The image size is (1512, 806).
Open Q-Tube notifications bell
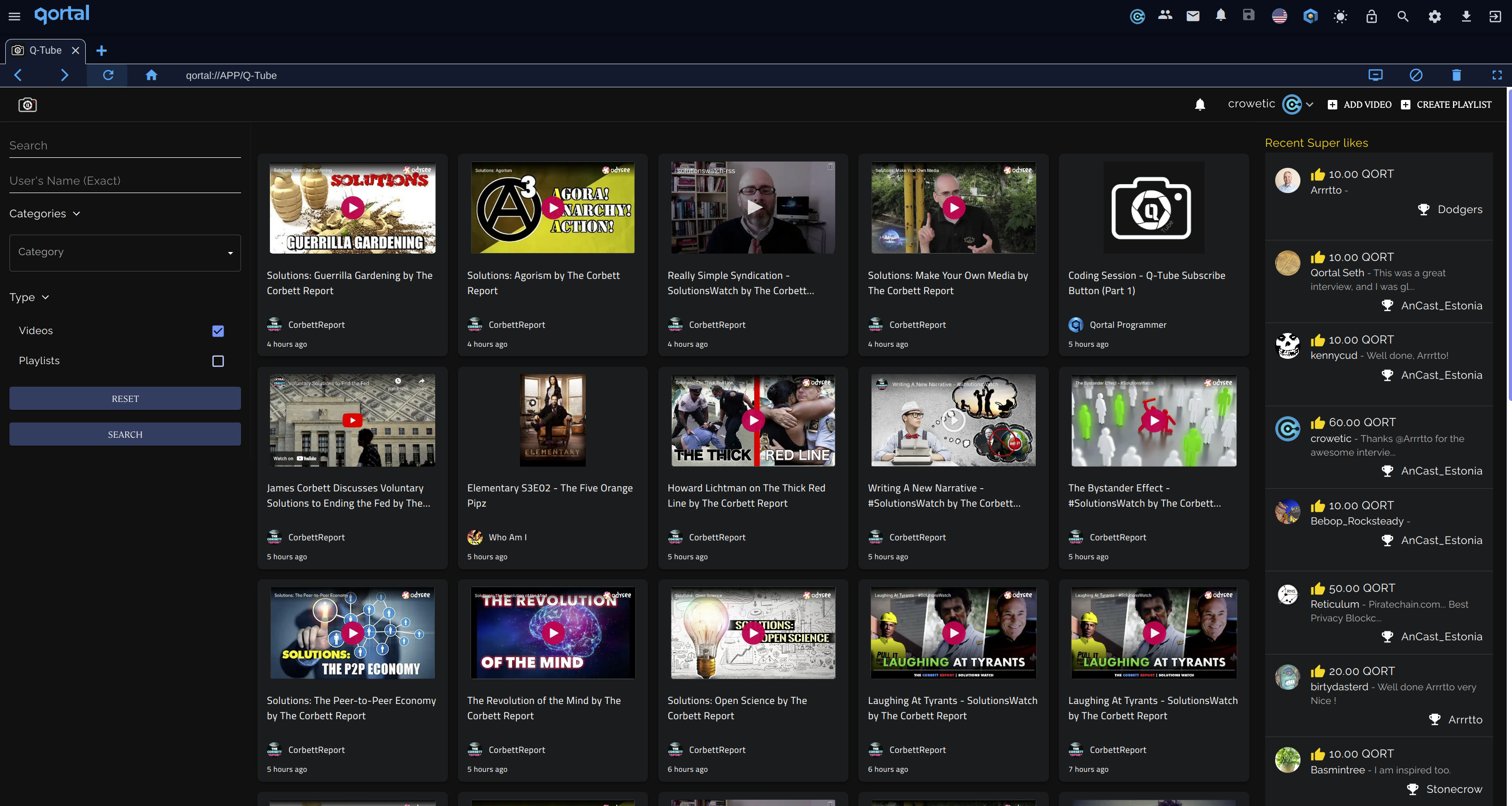1200,104
